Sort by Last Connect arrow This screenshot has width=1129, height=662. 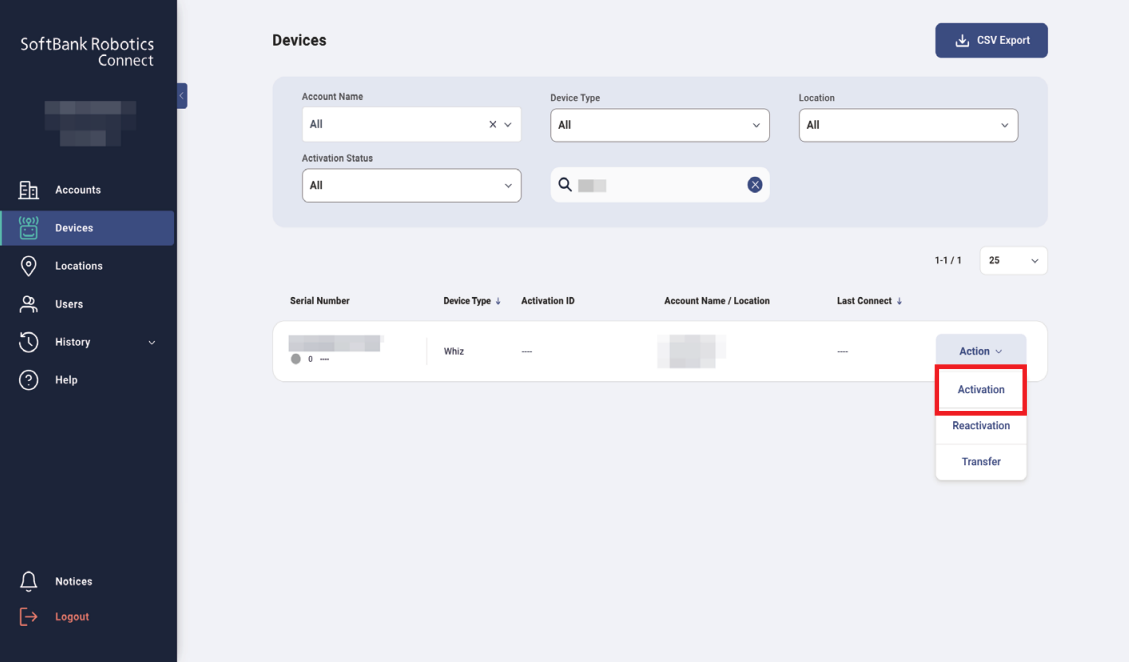pyautogui.click(x=899, y=301)
